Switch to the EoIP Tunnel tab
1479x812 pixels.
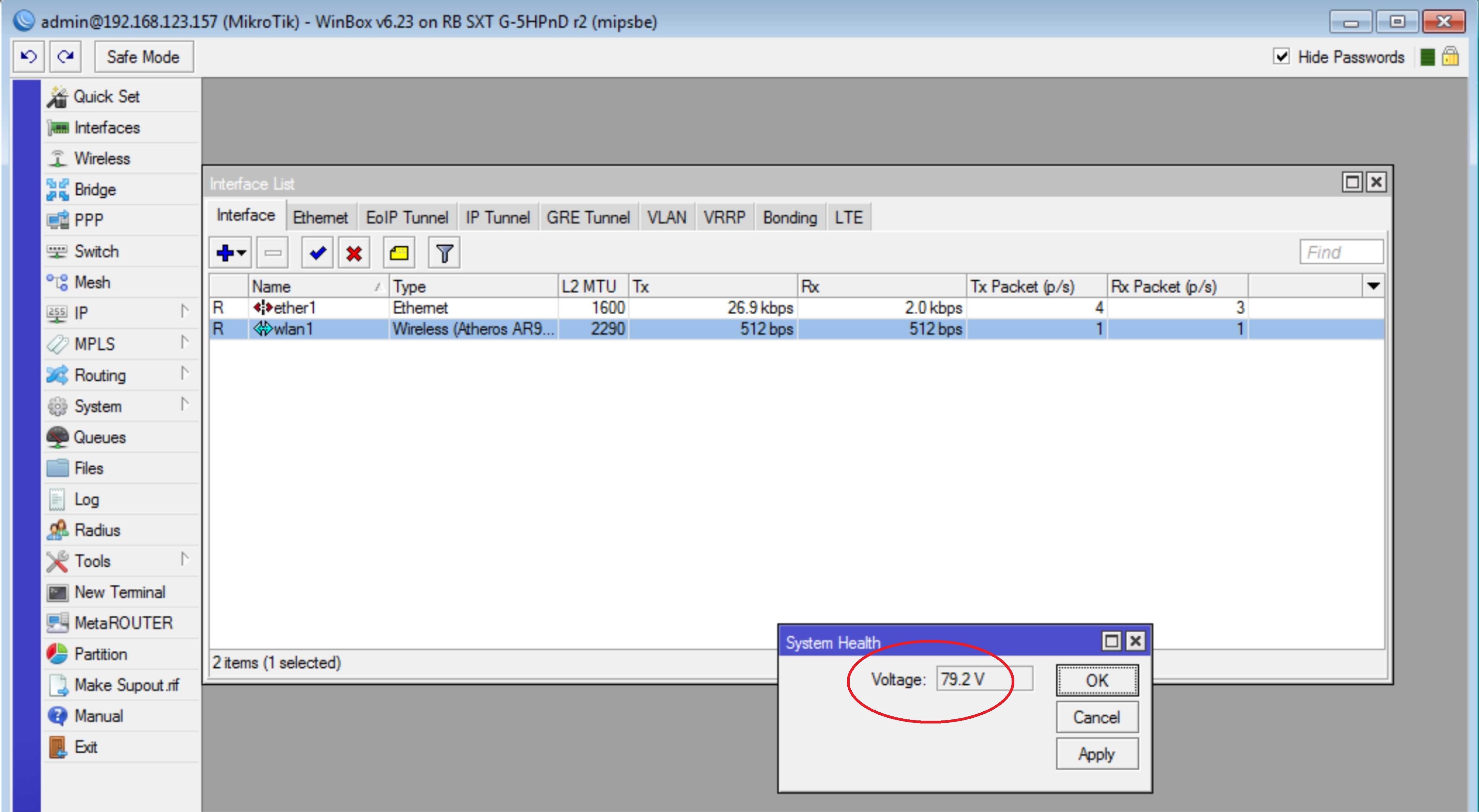[x=407, y=218]
